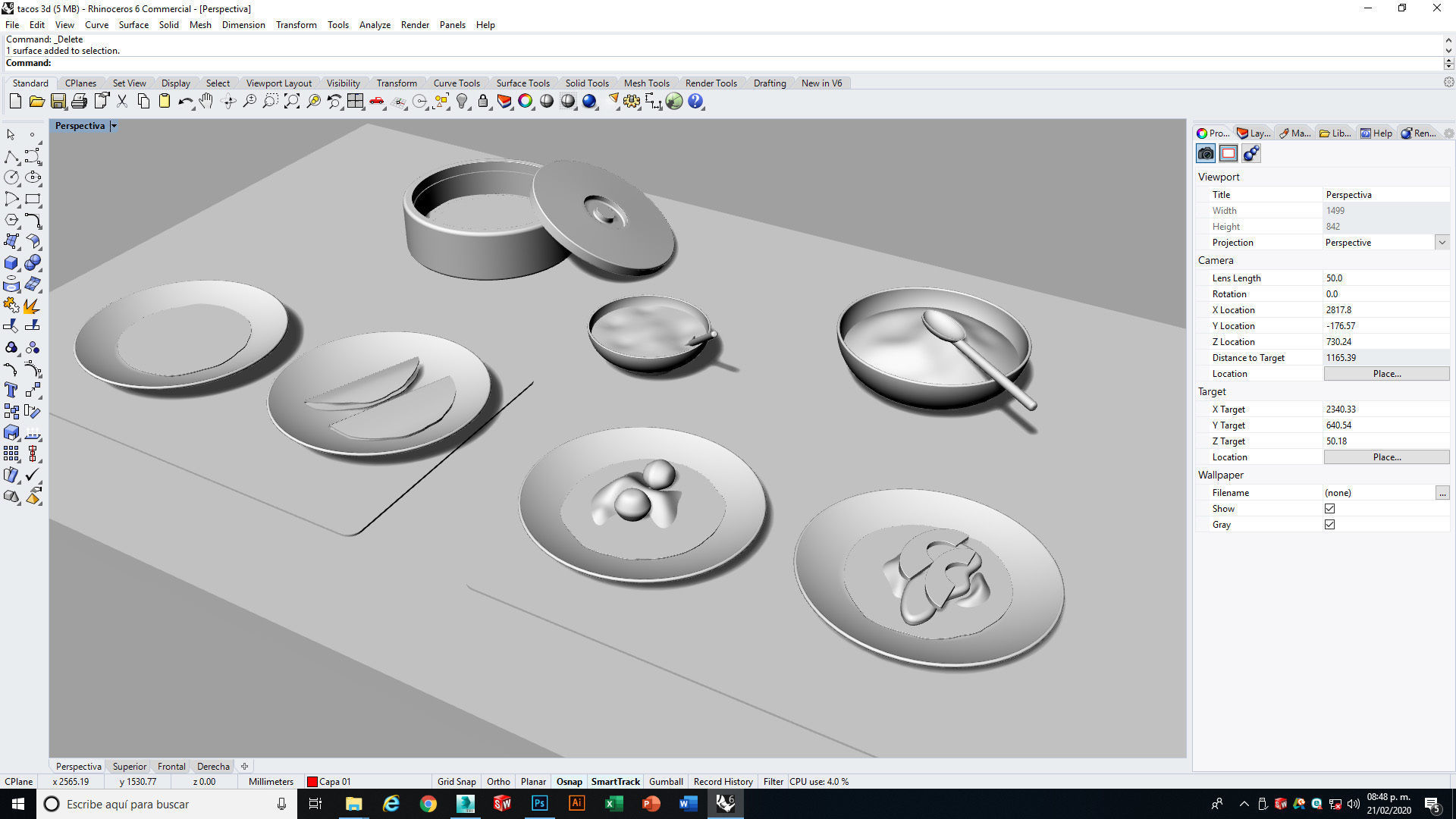Open the Surface menu
1456x819 pixels.
[x=133, y=25]
